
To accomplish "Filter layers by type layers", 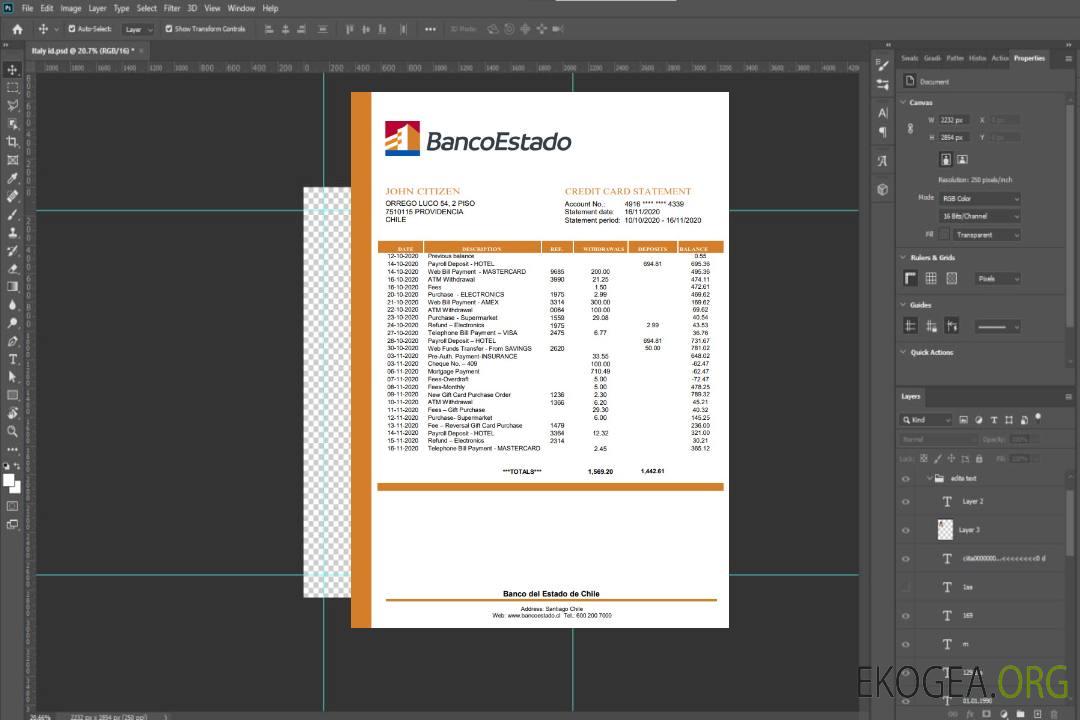I will pos(994,420).
